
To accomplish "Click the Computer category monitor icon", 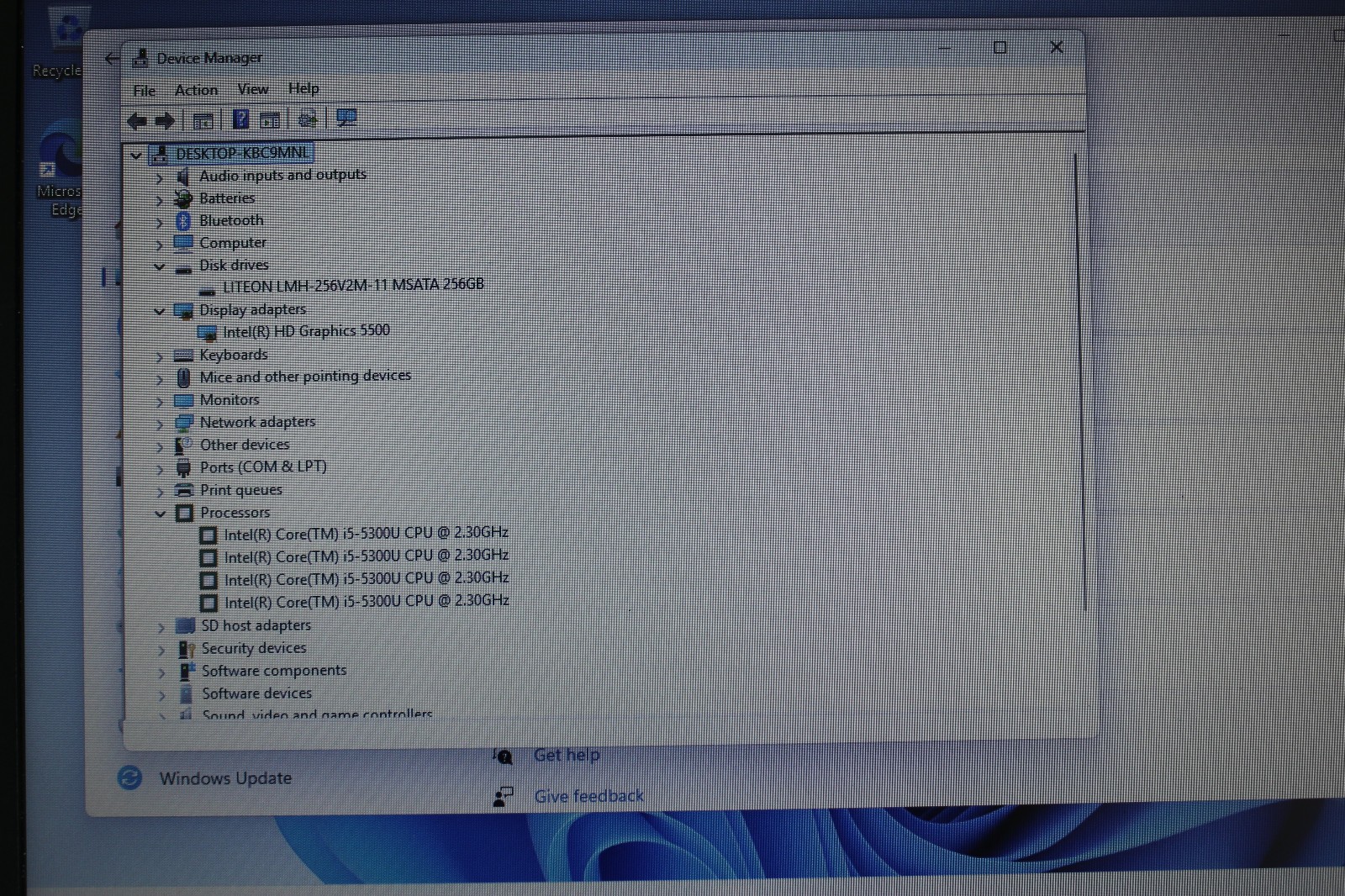I will point(183,244).
